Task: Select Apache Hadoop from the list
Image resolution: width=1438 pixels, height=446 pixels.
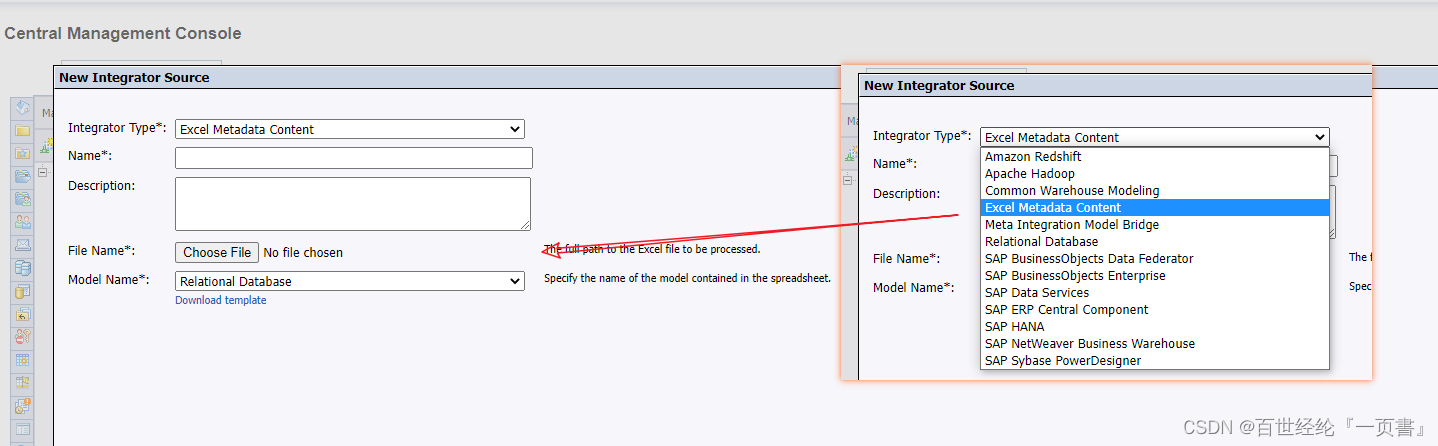Action: pyautogui.click(x=1155, y=174)
